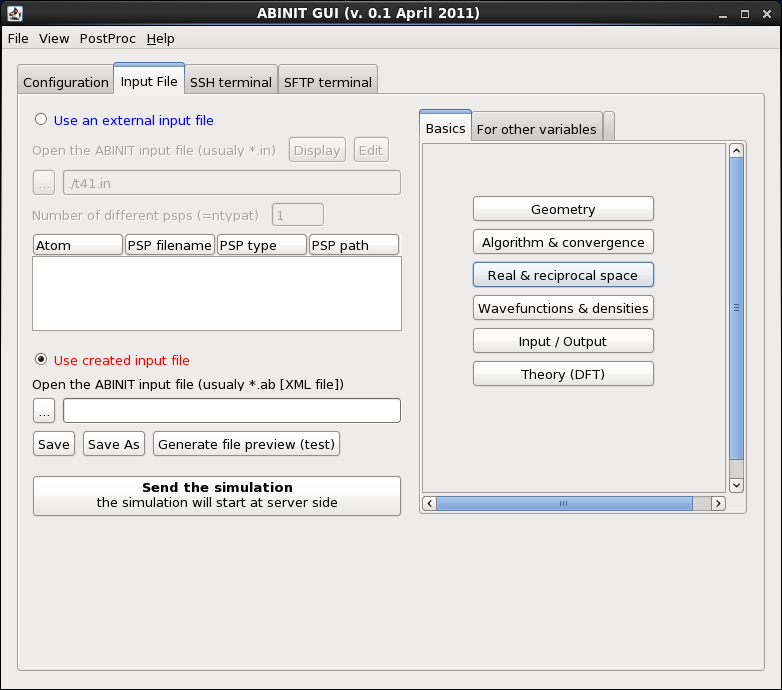The height and width of the screenshot is (690, 782).
Task: Click the vertical scrollbar thumb in Basics panel
Action: [x=736, y=308]
